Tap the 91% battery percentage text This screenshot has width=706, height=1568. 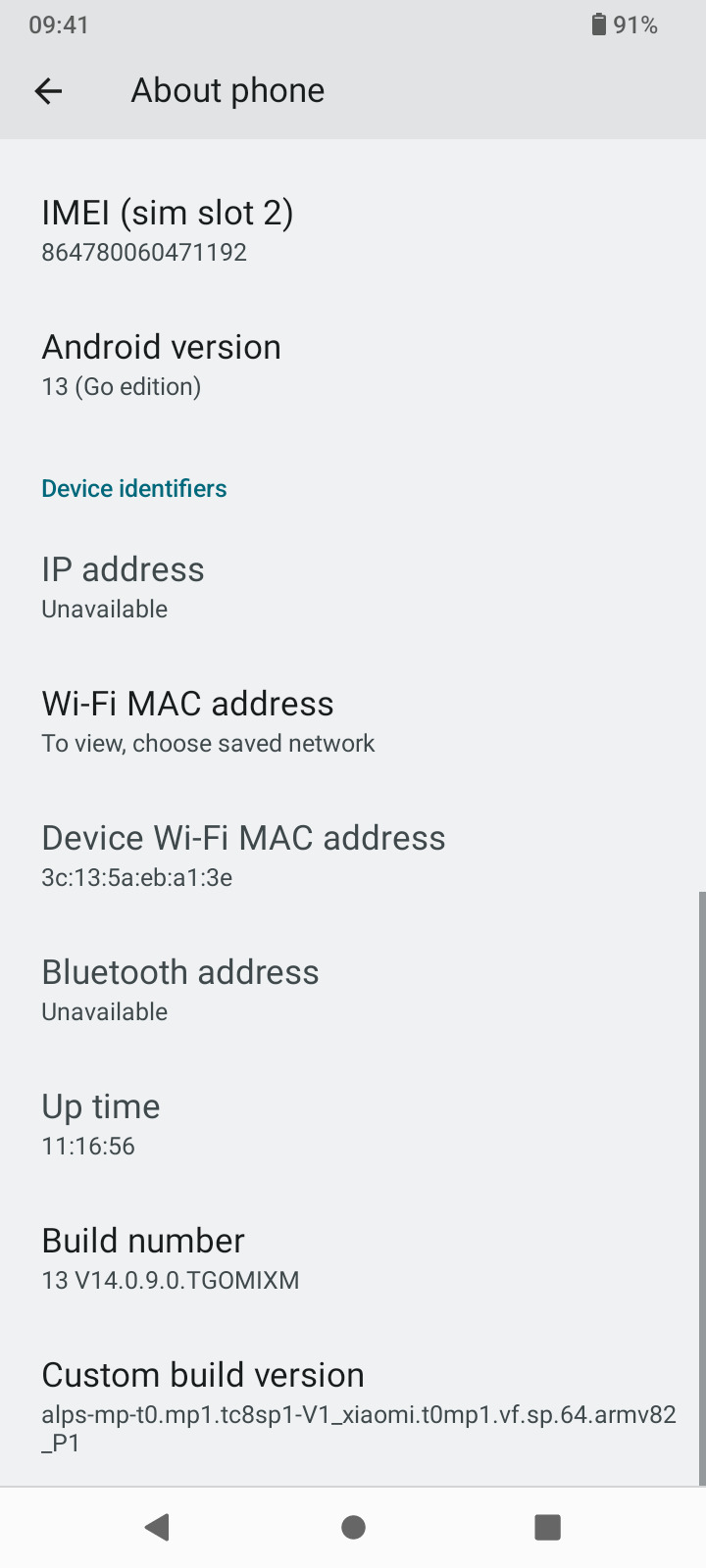(x=635, y=24)
